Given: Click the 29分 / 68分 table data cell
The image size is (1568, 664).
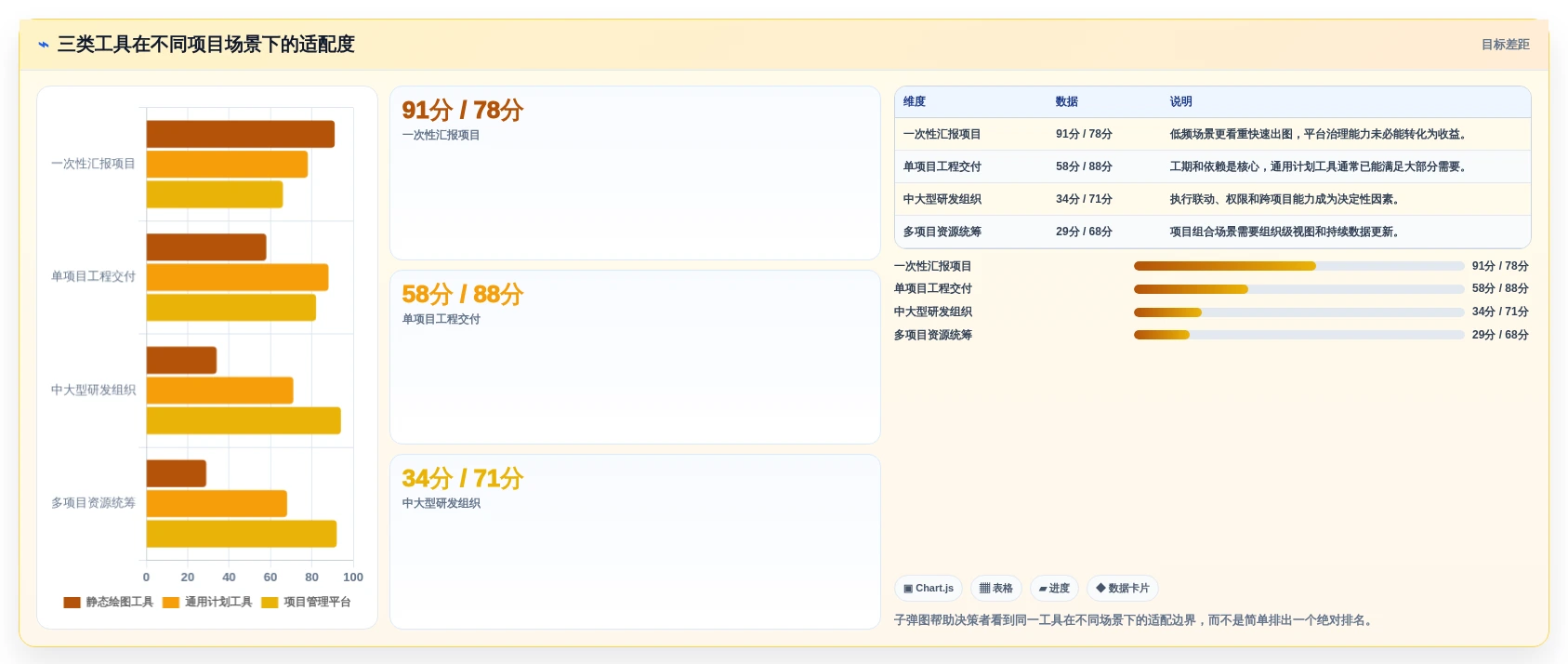Looking at the screenshot, I should [x=1084, y=232].
